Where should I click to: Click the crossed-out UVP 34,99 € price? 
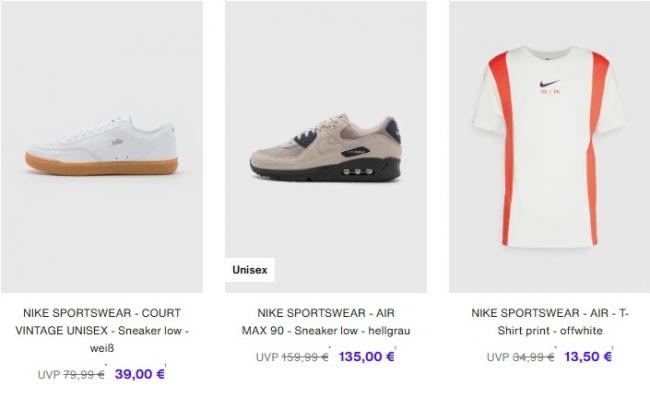point(521,357)
